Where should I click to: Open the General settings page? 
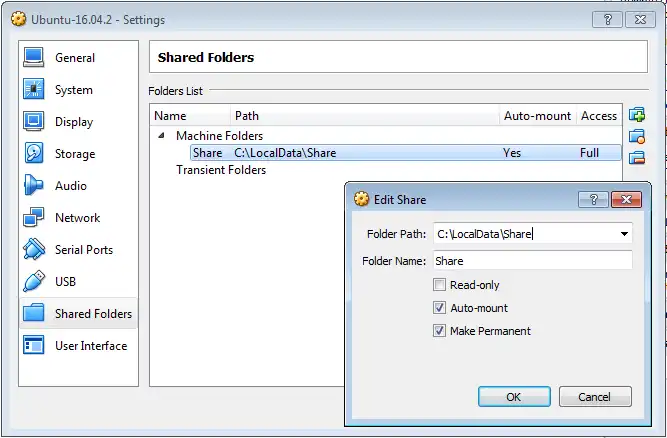tap(79, 57)
